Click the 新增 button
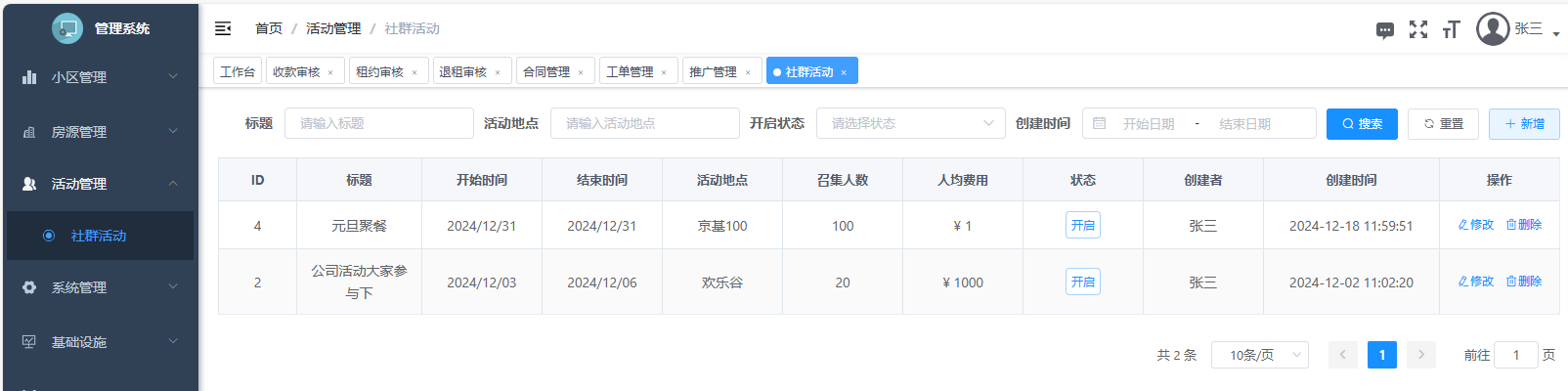The image size is (1568, 391). (x=1524, y=124)
